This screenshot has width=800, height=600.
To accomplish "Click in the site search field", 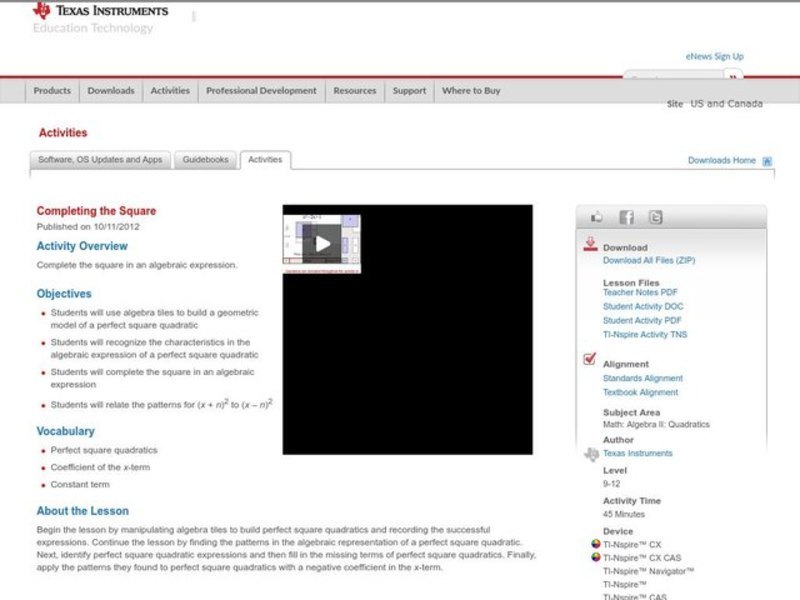I will click(x=674, y=77).
